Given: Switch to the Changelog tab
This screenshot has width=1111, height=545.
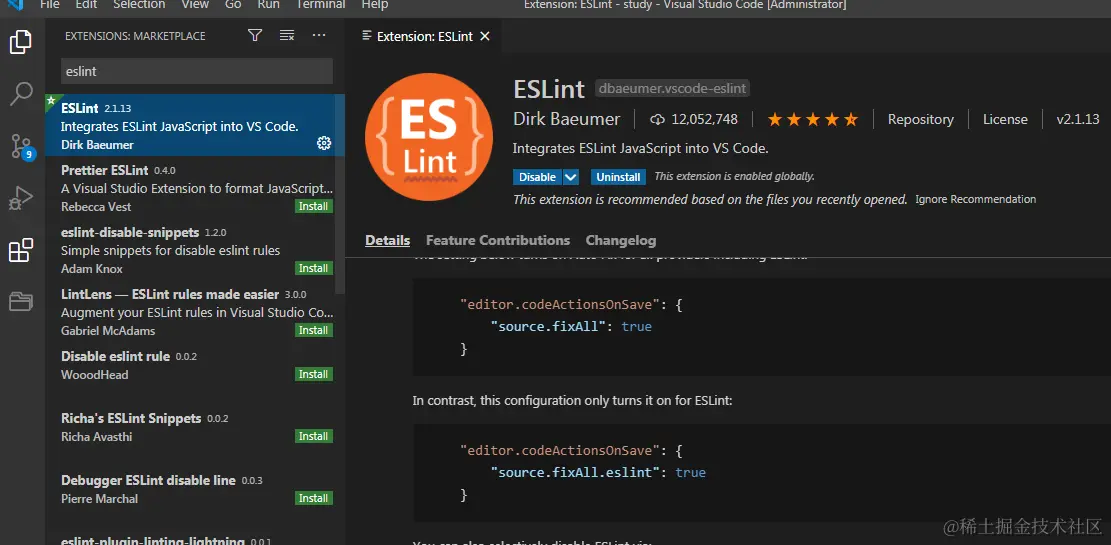Looking at the screenshot, I should (621, 240).
